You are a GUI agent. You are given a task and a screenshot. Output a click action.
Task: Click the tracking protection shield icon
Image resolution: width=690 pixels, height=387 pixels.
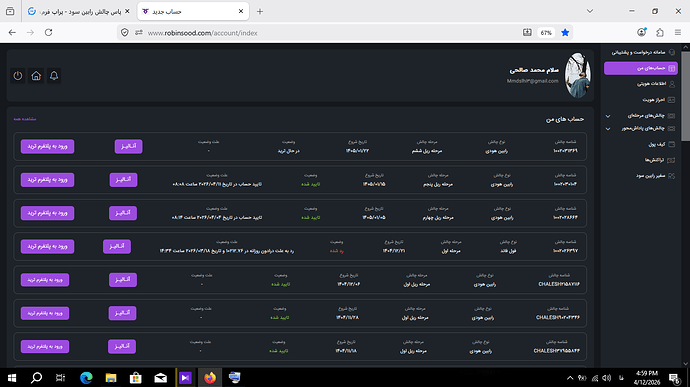(x=125, y=33)
